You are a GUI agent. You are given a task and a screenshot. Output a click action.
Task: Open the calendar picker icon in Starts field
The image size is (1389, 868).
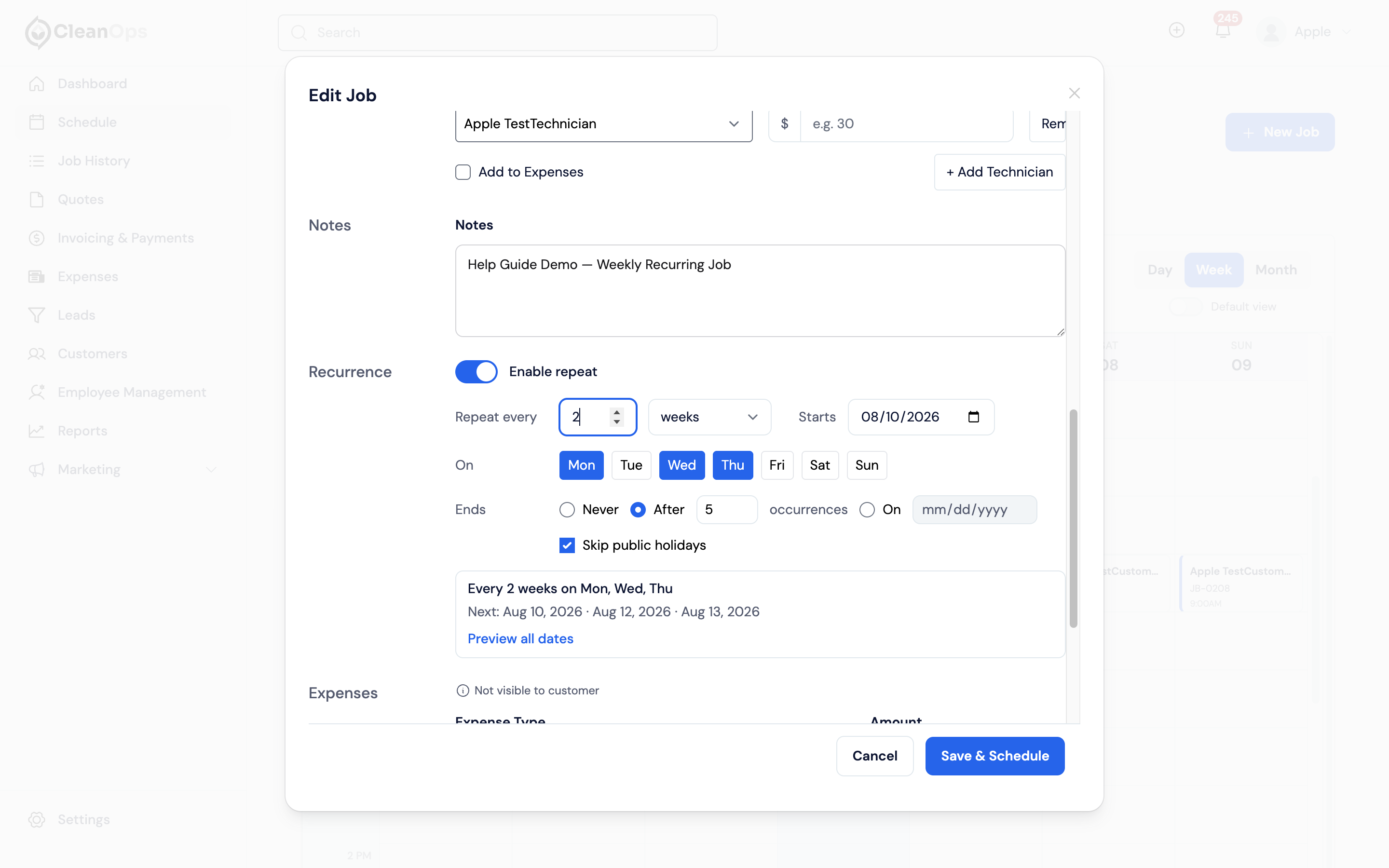(973, 417)
